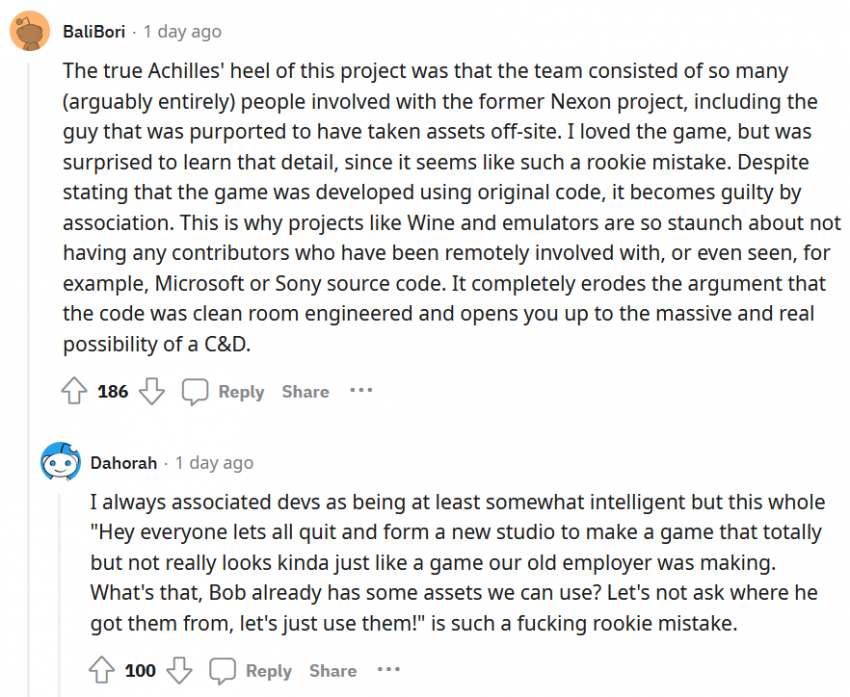Click BaliBori's avatar image
Viewport: 850px width, 697px height.
(x=31, y=32)
